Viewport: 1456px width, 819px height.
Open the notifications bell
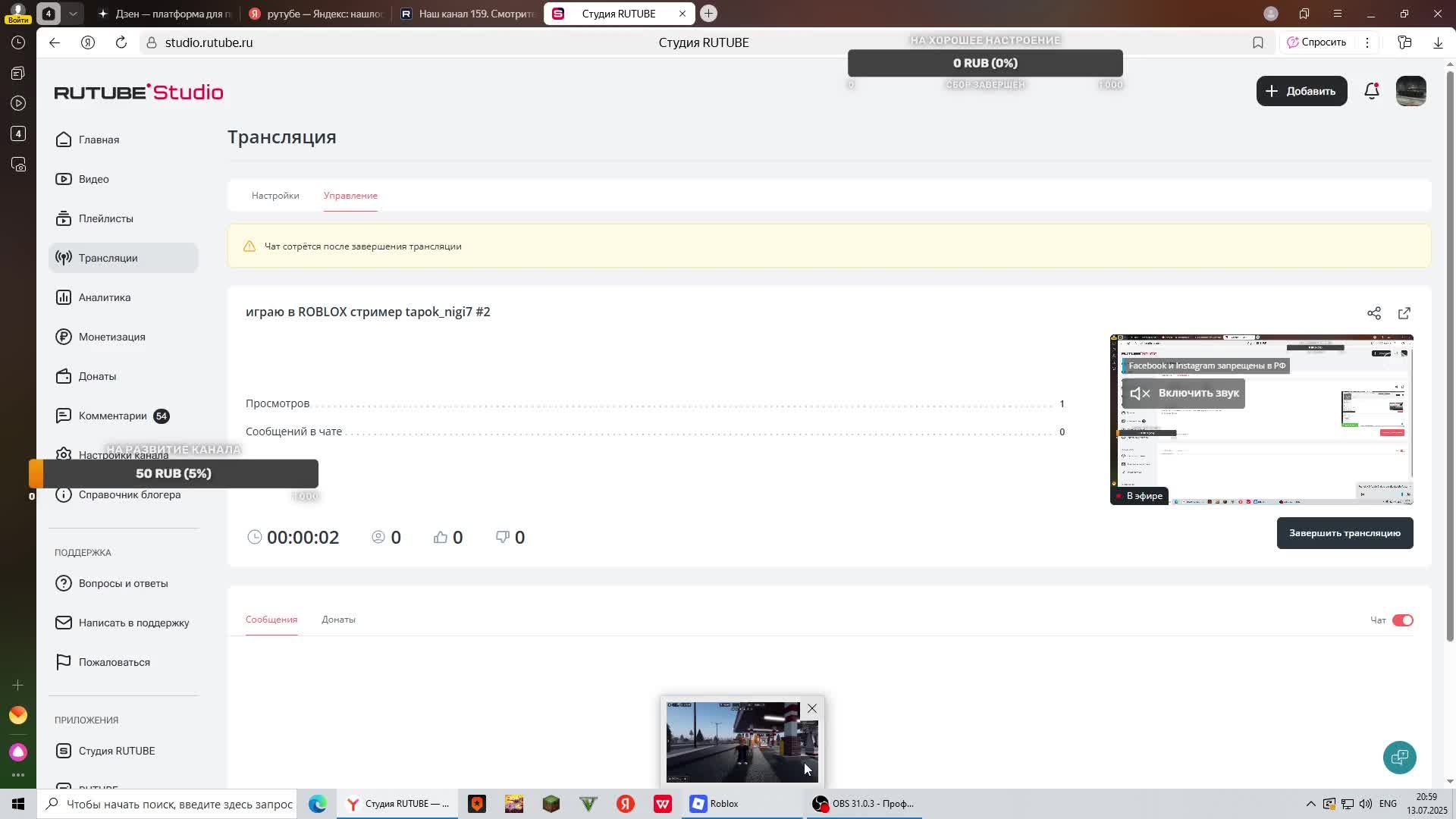pyautogui.click(x=1371, y=91)
